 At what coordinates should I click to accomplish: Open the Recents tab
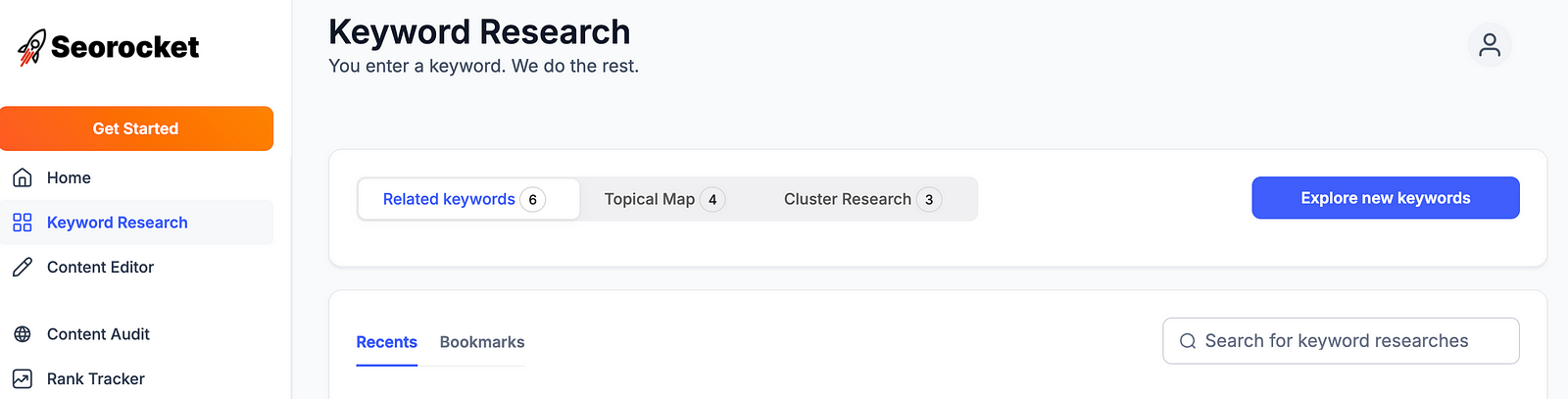tap(386, 342)
